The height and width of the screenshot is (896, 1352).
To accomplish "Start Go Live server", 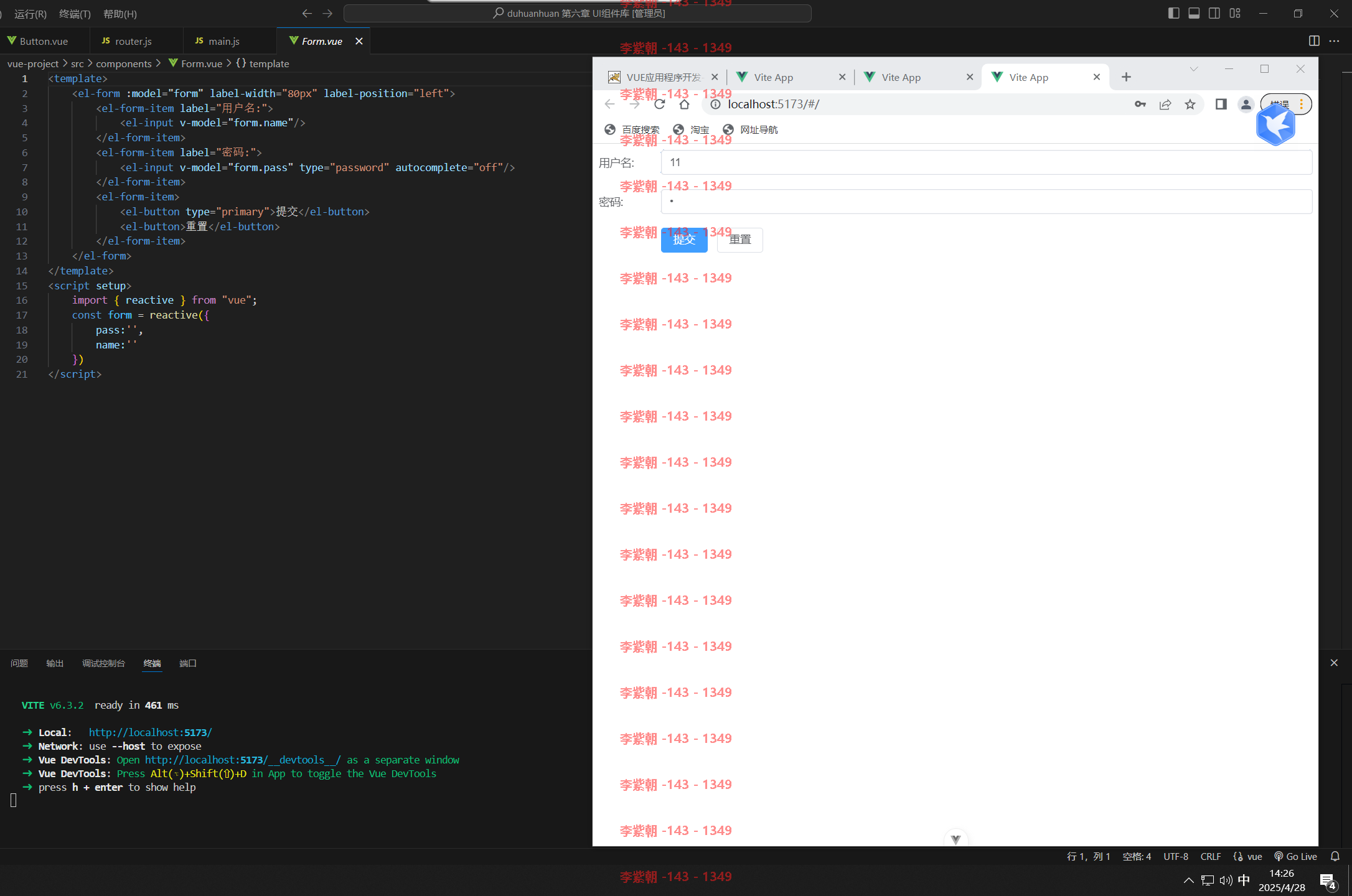I will click(x=1295, y=856).
